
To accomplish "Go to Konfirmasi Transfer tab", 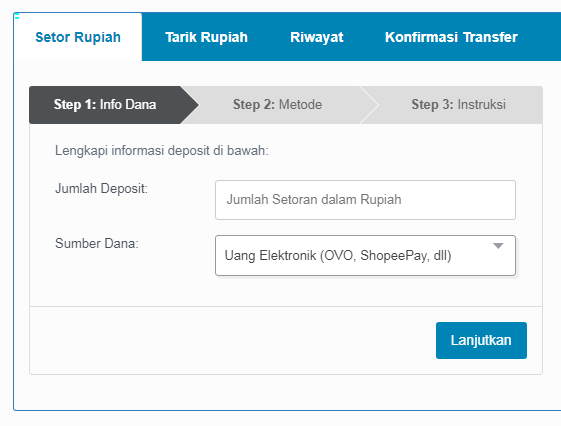I will pos(451,37).
